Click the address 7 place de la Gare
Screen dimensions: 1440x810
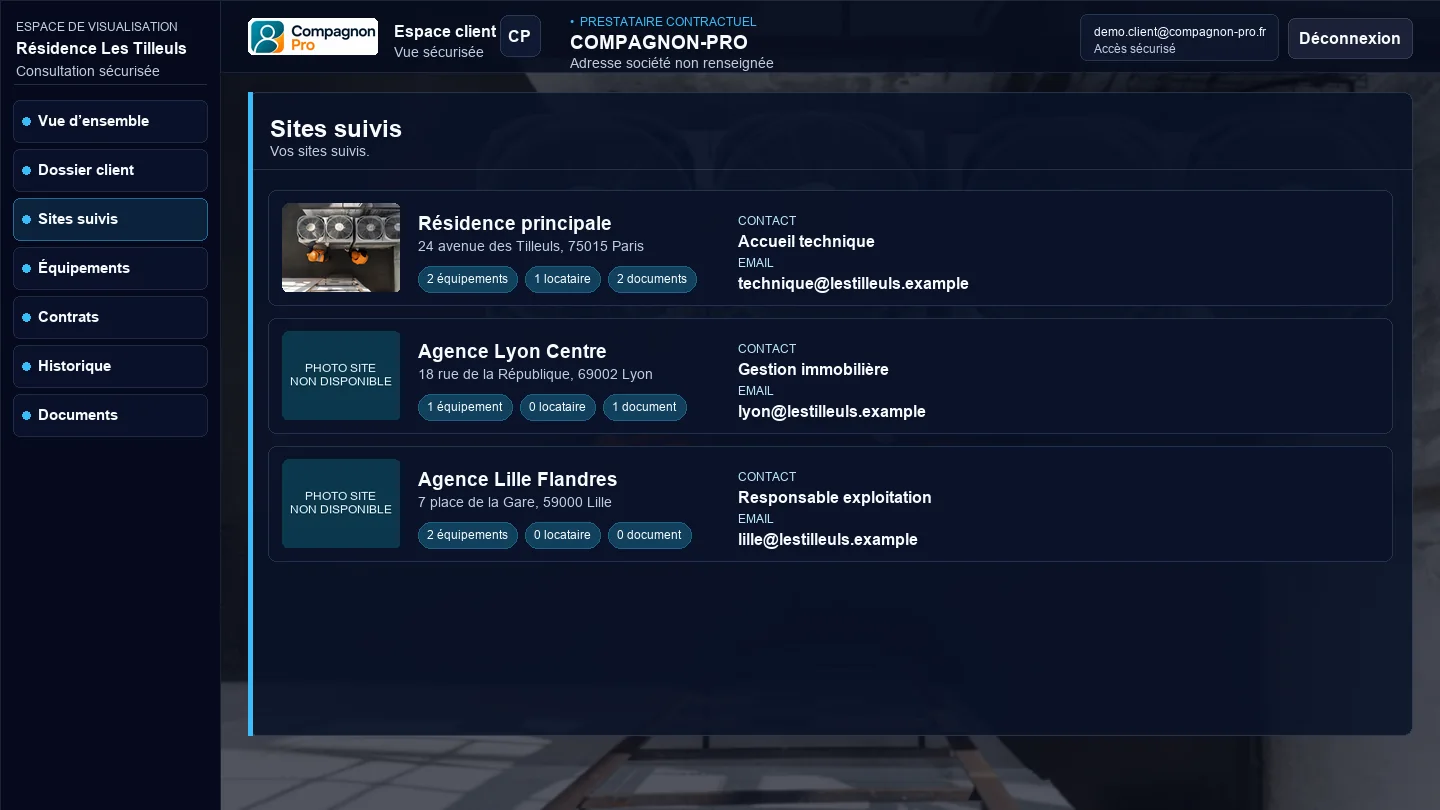click(515, 502)
